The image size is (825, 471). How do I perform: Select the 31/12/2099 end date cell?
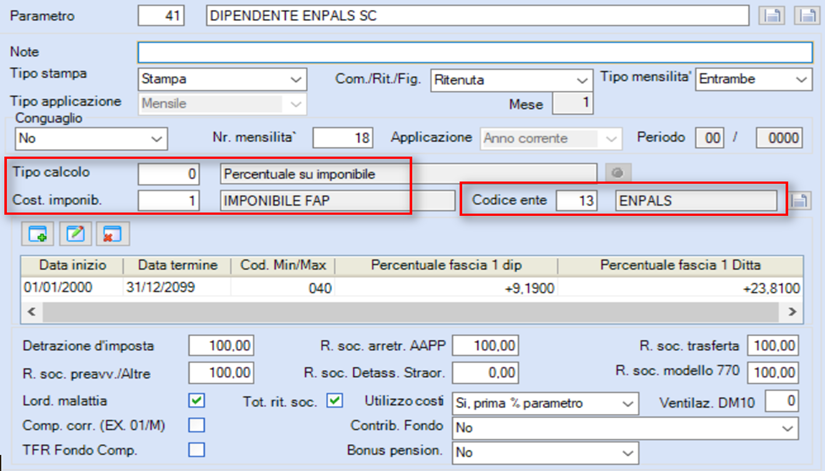[177, 287]
